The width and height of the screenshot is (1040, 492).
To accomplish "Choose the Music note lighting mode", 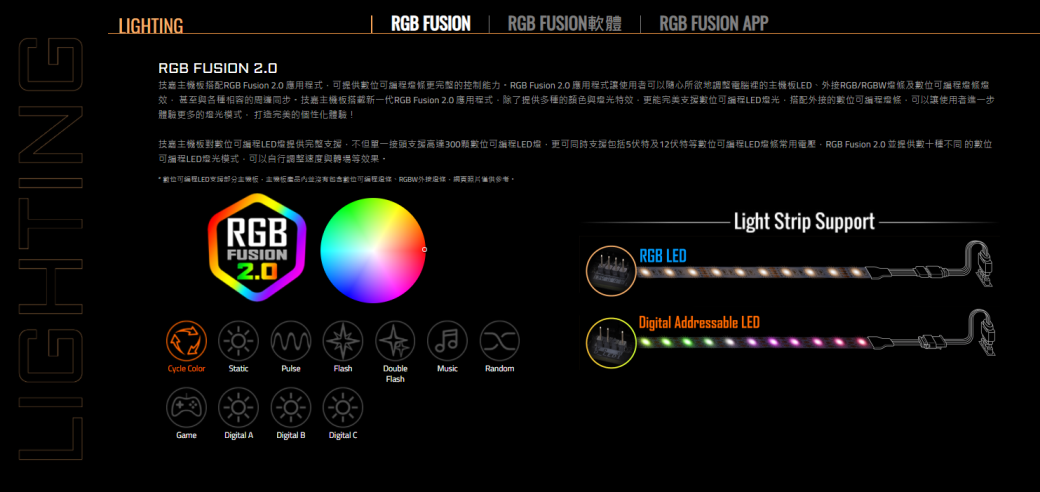I will (447, 342).
